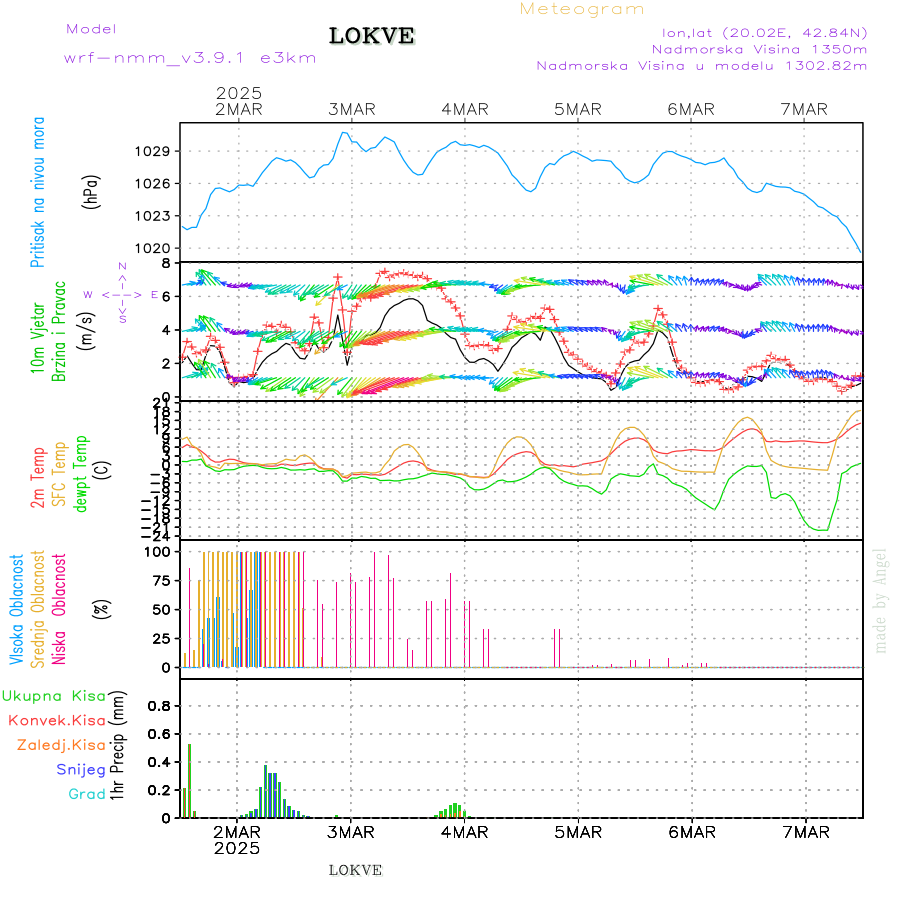Click the wrf-nmm_v3.9.1 e3km model name
900x900 pixels.
190,58
